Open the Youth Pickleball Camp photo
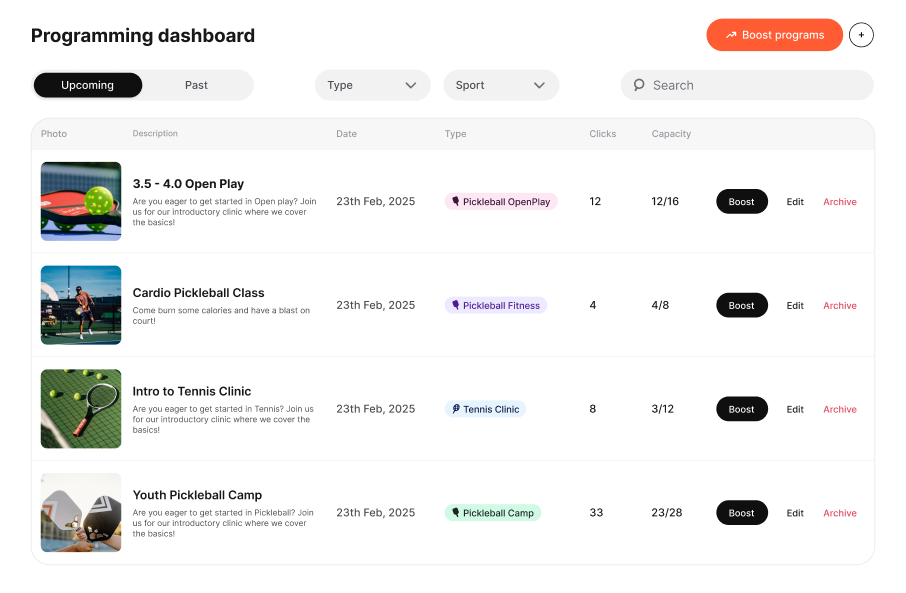 pyautogui.click(x=81, y=513)
